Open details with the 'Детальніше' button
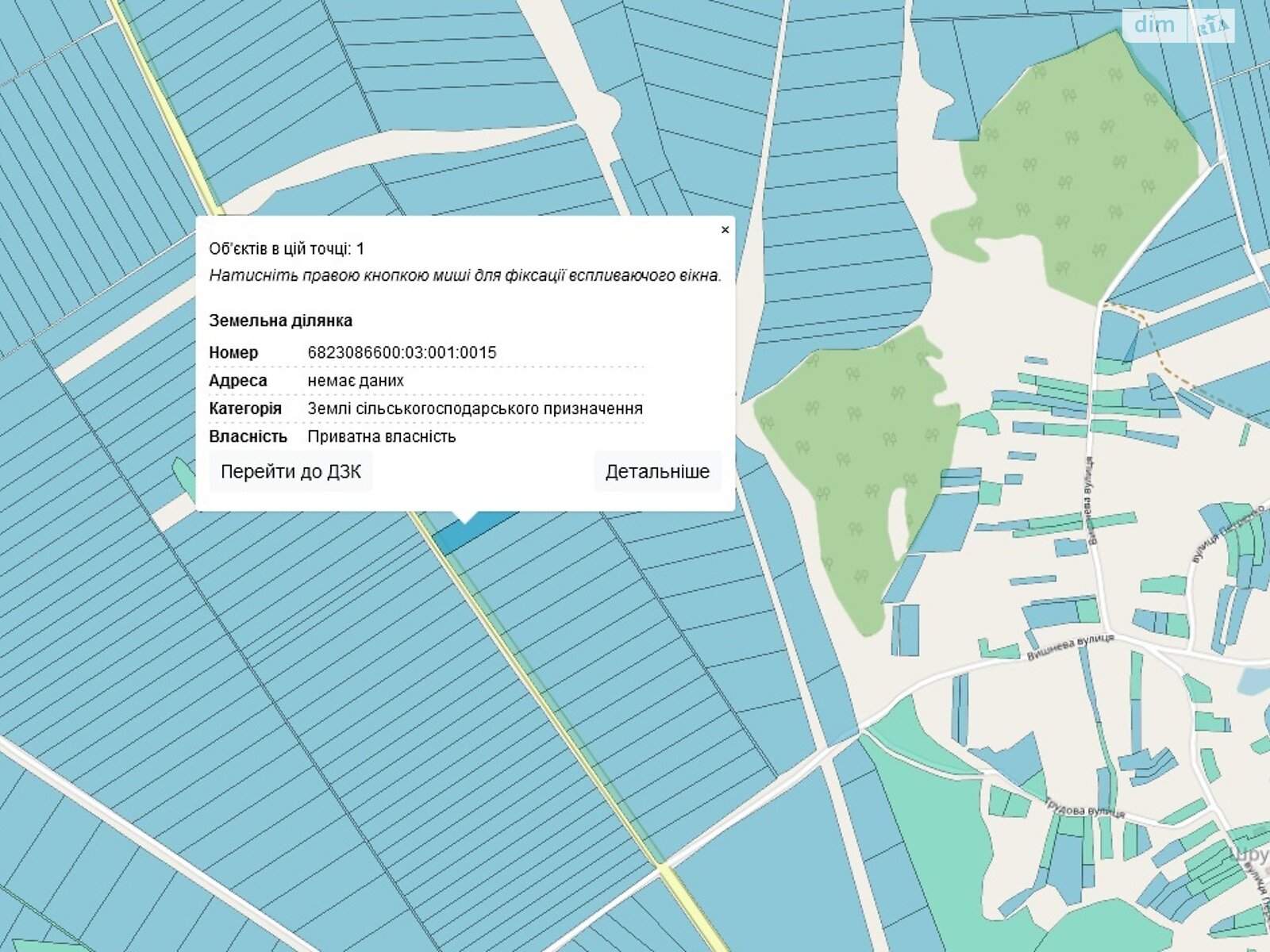This screenshot has width=1270, height=952. (x=657, y=471)
